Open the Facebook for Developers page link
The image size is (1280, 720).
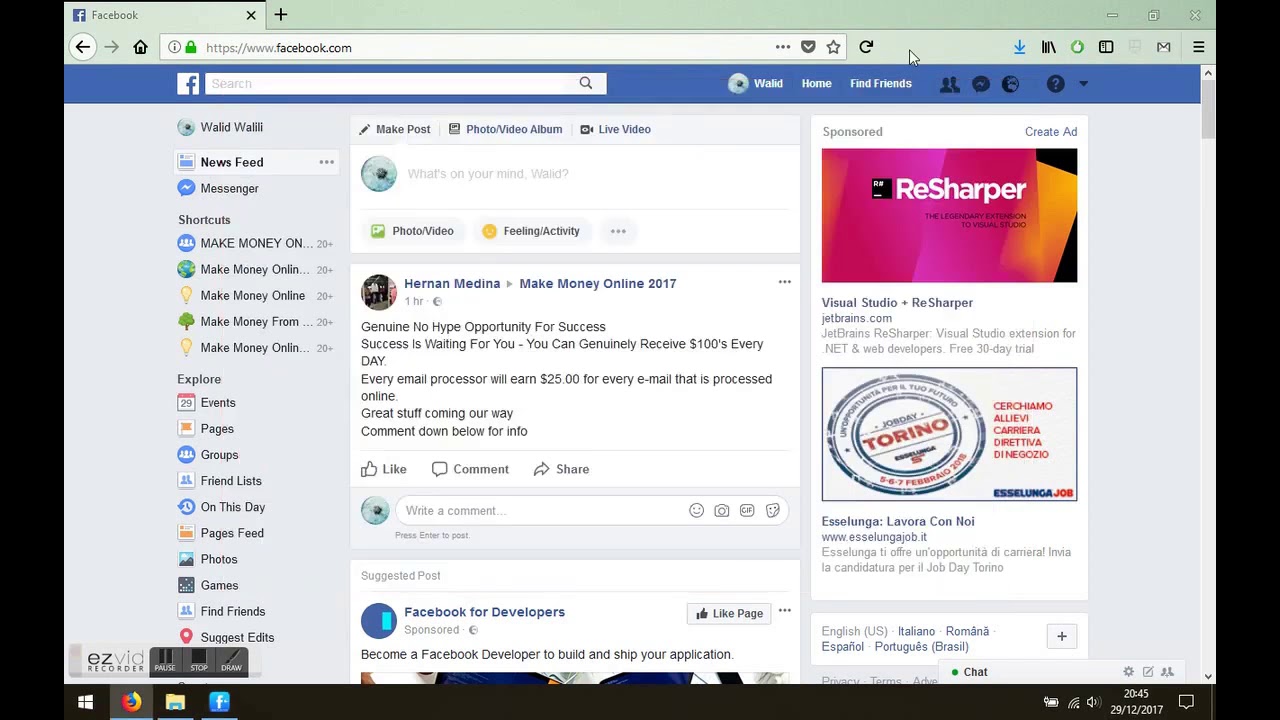(x=484, y=612)
